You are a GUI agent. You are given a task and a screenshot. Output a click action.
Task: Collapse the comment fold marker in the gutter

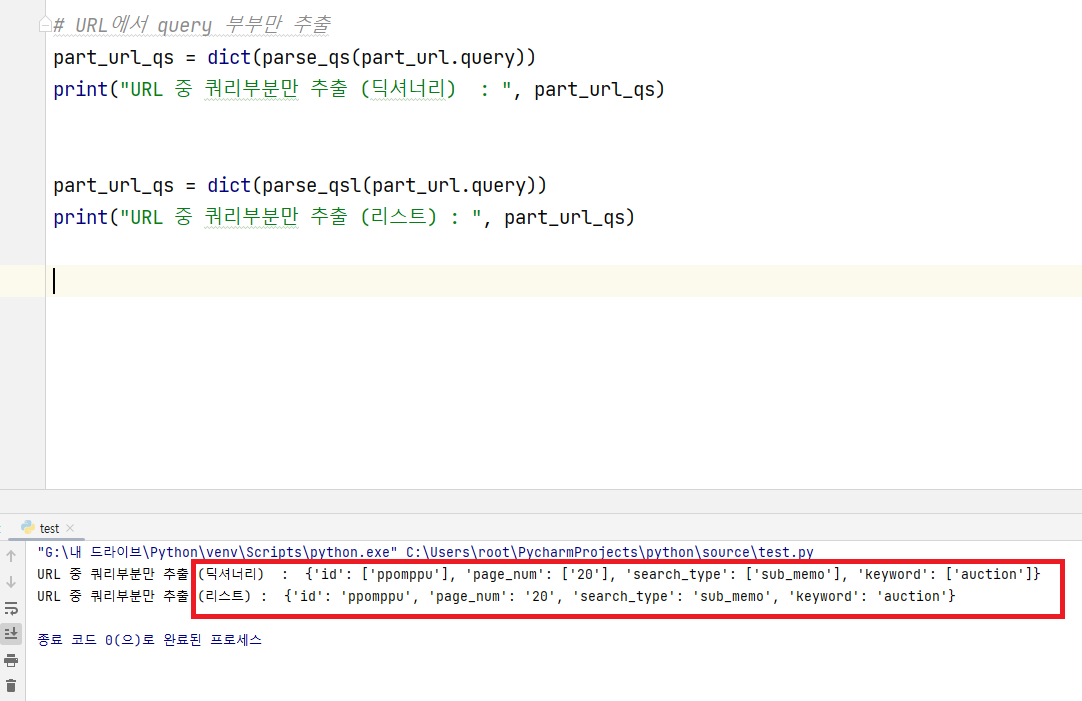point(45,26)
